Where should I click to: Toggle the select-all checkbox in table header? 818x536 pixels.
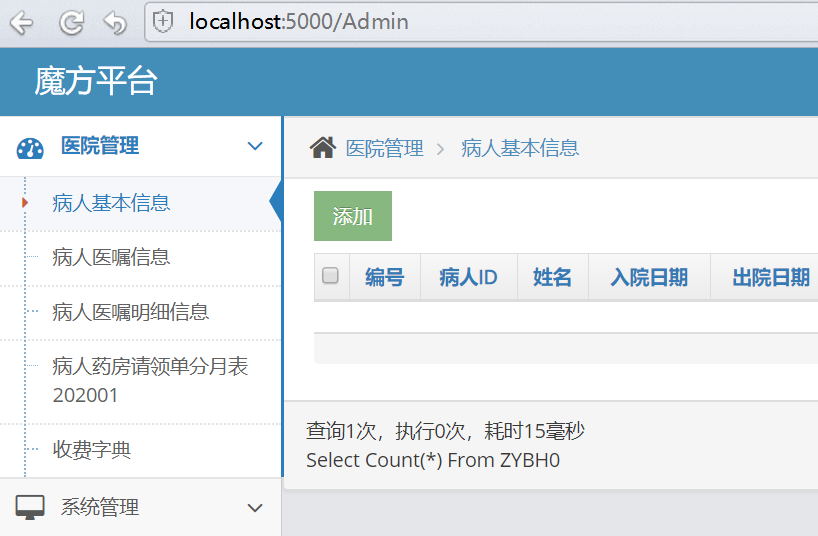pos(330,275)
